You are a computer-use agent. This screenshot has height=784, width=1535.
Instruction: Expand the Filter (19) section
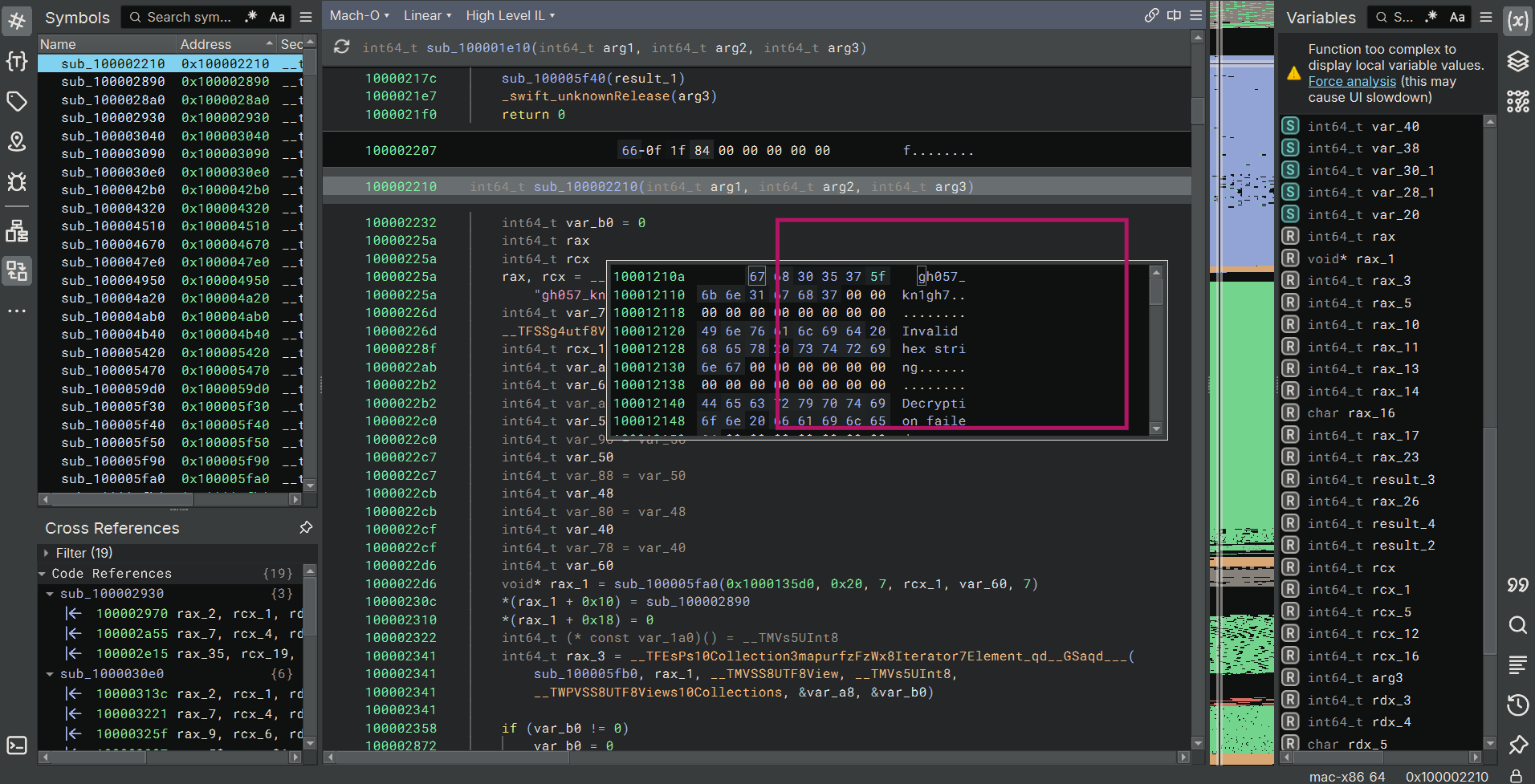(46, 553)
